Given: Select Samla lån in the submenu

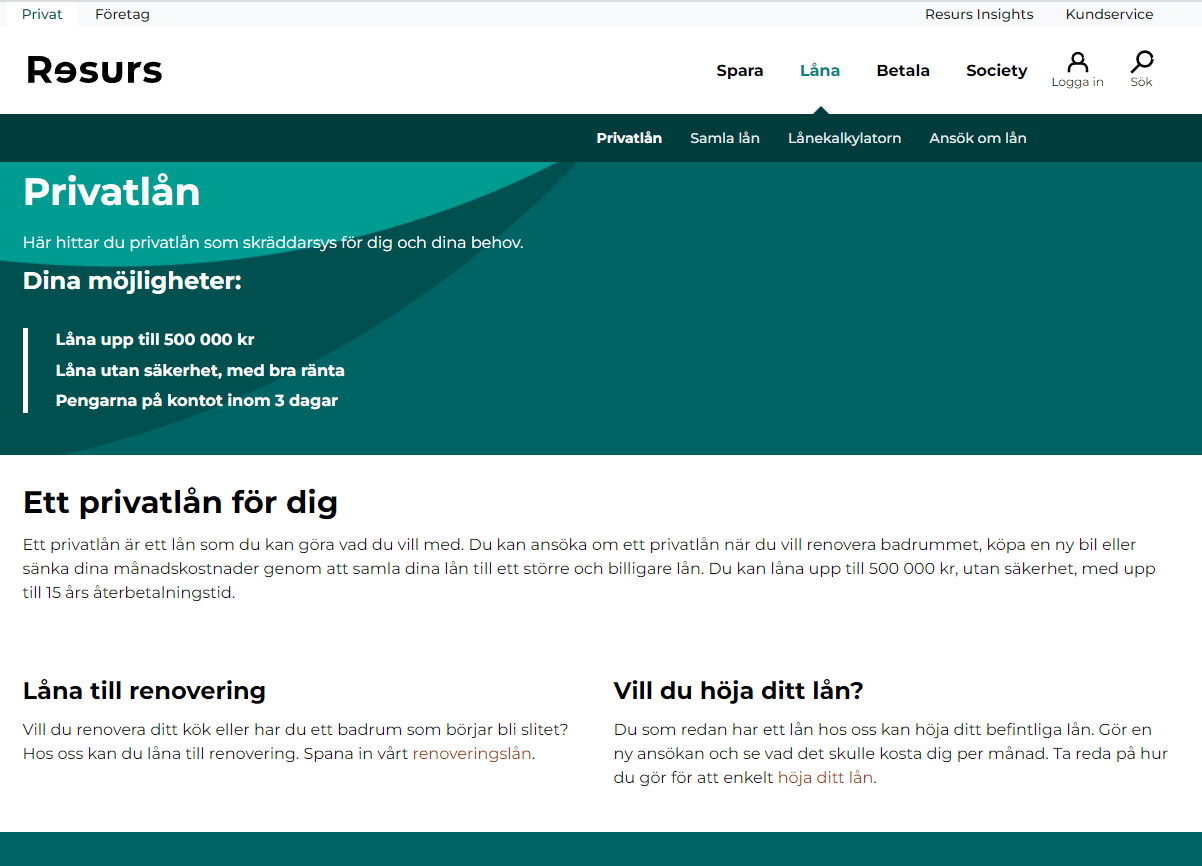Looking at the screenshot, I should pos(725,138).
